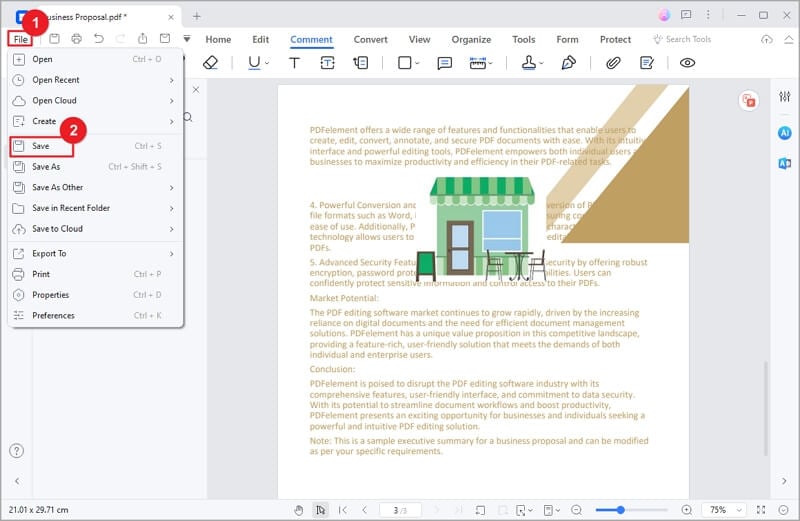Screen dimensions: 800x521
Task: Select the Eraser tool in comment toolbar
Action: point(210,63)
